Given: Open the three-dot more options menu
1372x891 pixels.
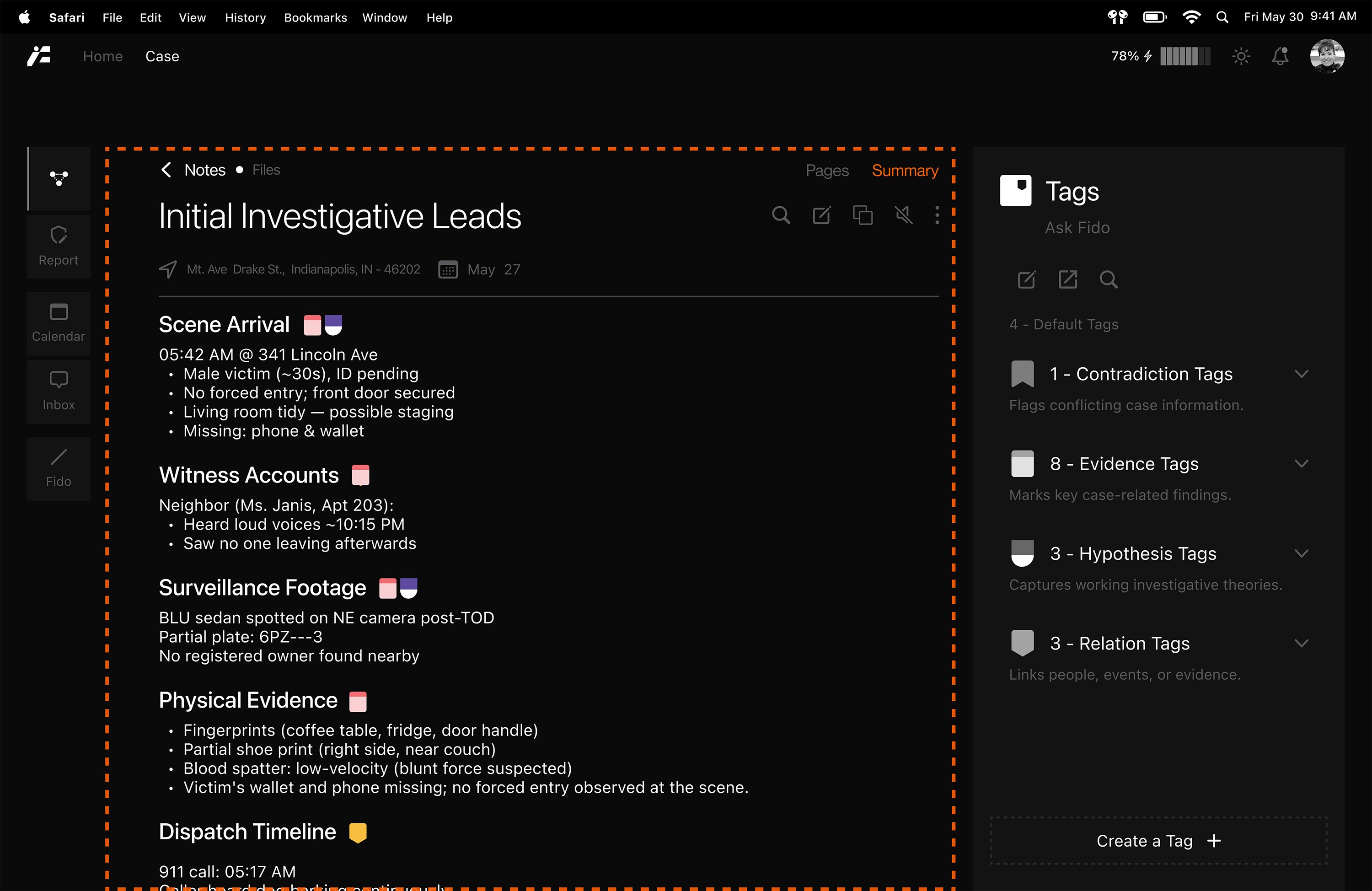Looking at the screenshot, I should pyautogui.click(x=937, y=215).
